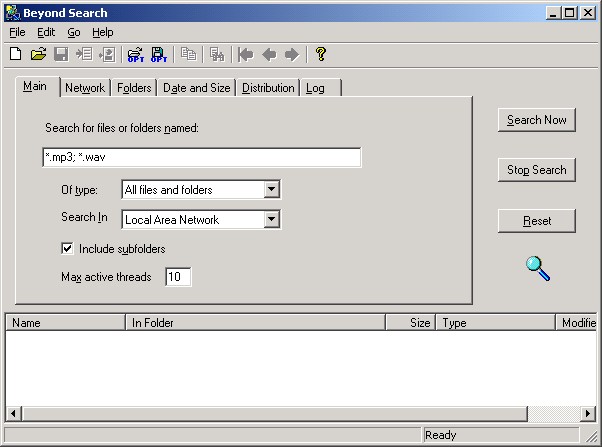
Task: Click the Find binoculars toolbar icon
Action: point(217,54)
